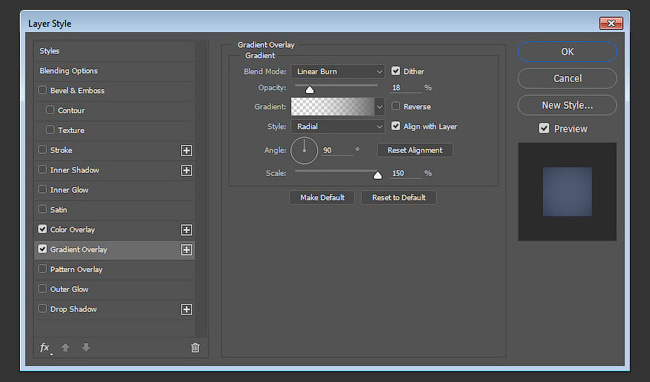This screenshot has width=650, height=382.
Task: Enable the Bevel & Emboss checkbox
Action: pos(42,90)
